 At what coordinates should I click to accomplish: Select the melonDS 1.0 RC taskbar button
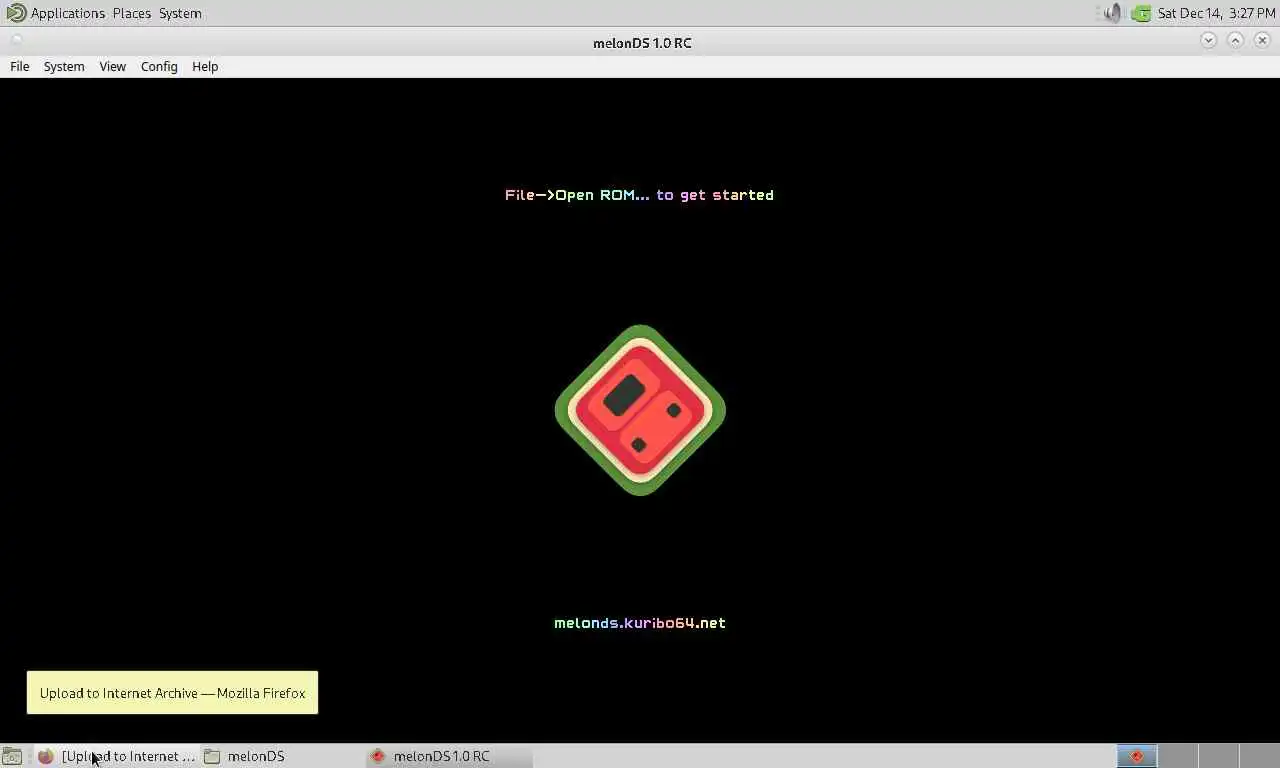[x=448, y=756]
